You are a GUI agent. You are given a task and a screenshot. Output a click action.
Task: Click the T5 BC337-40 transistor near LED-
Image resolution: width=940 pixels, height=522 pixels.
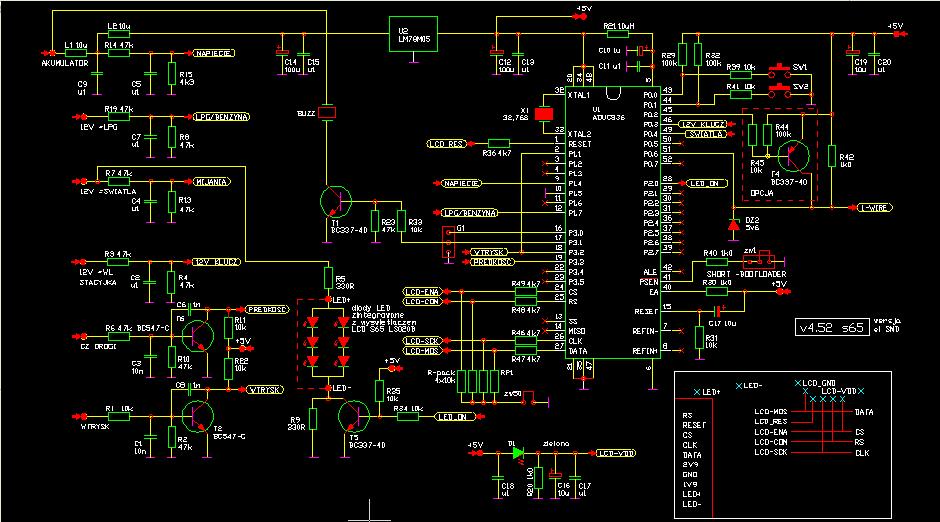coord(354,412)
